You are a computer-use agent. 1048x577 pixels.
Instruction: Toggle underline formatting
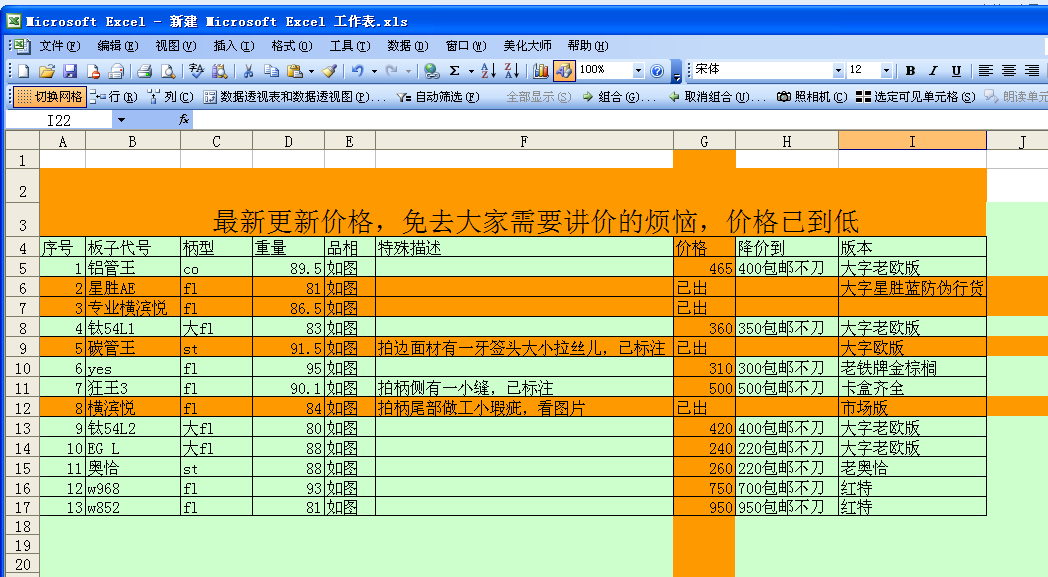956,71
